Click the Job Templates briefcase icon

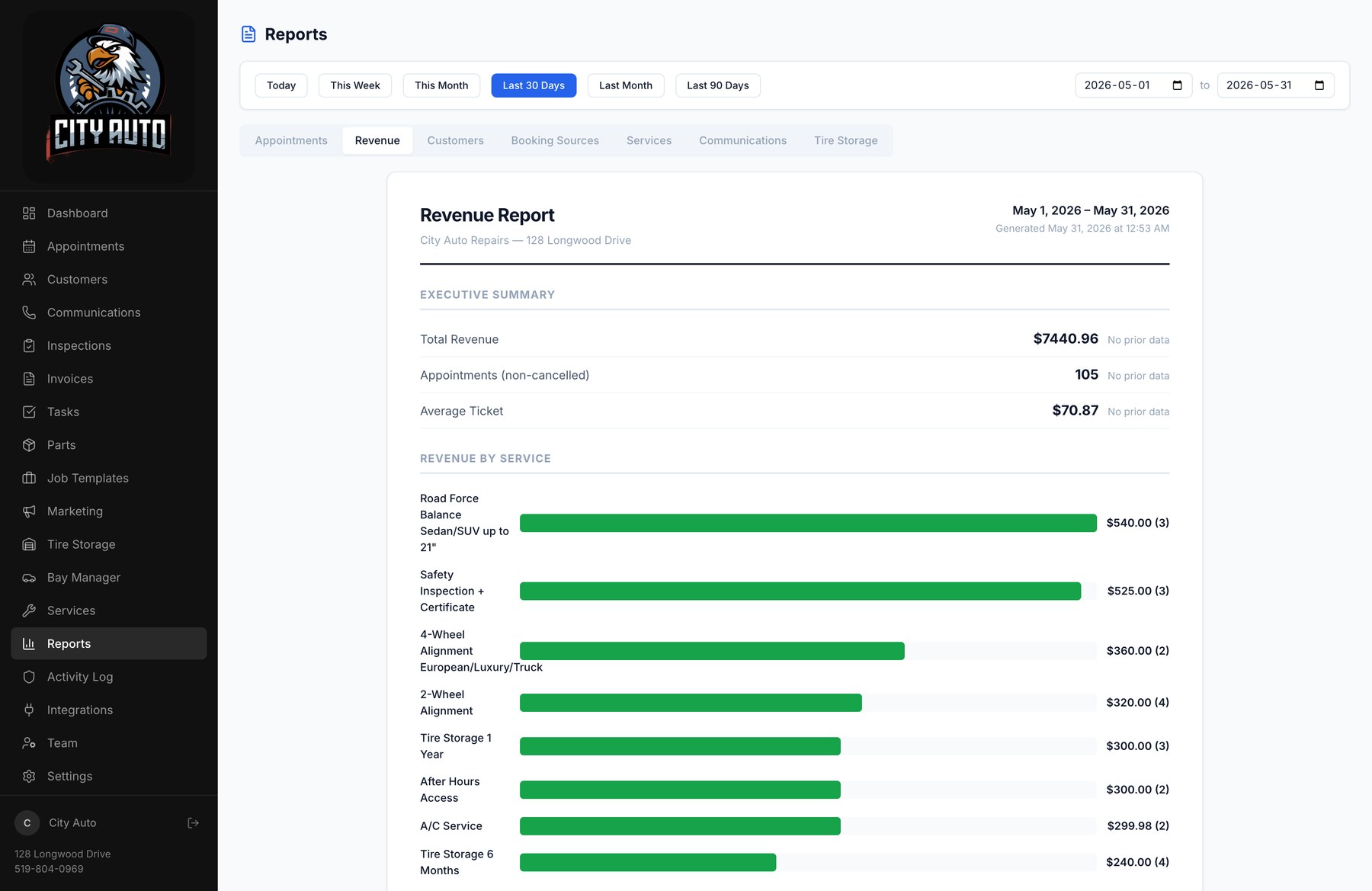tap(29, 478)
